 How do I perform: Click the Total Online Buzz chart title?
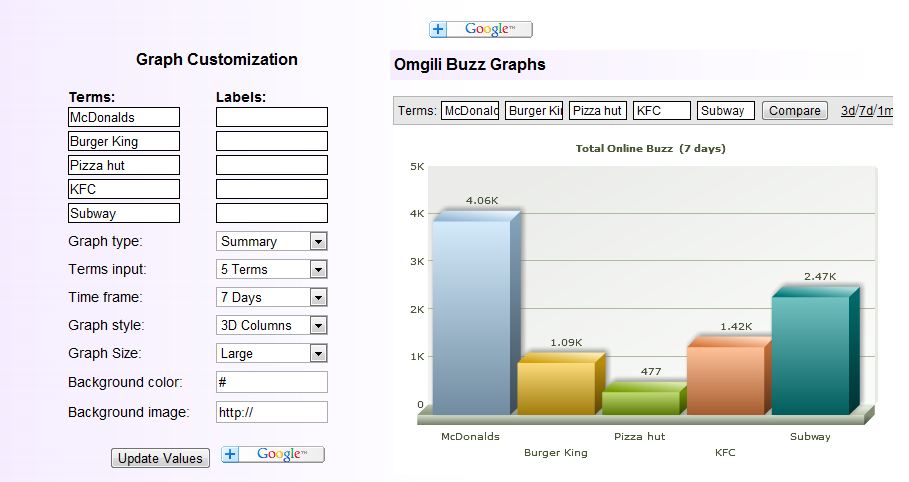coord(650,148)
